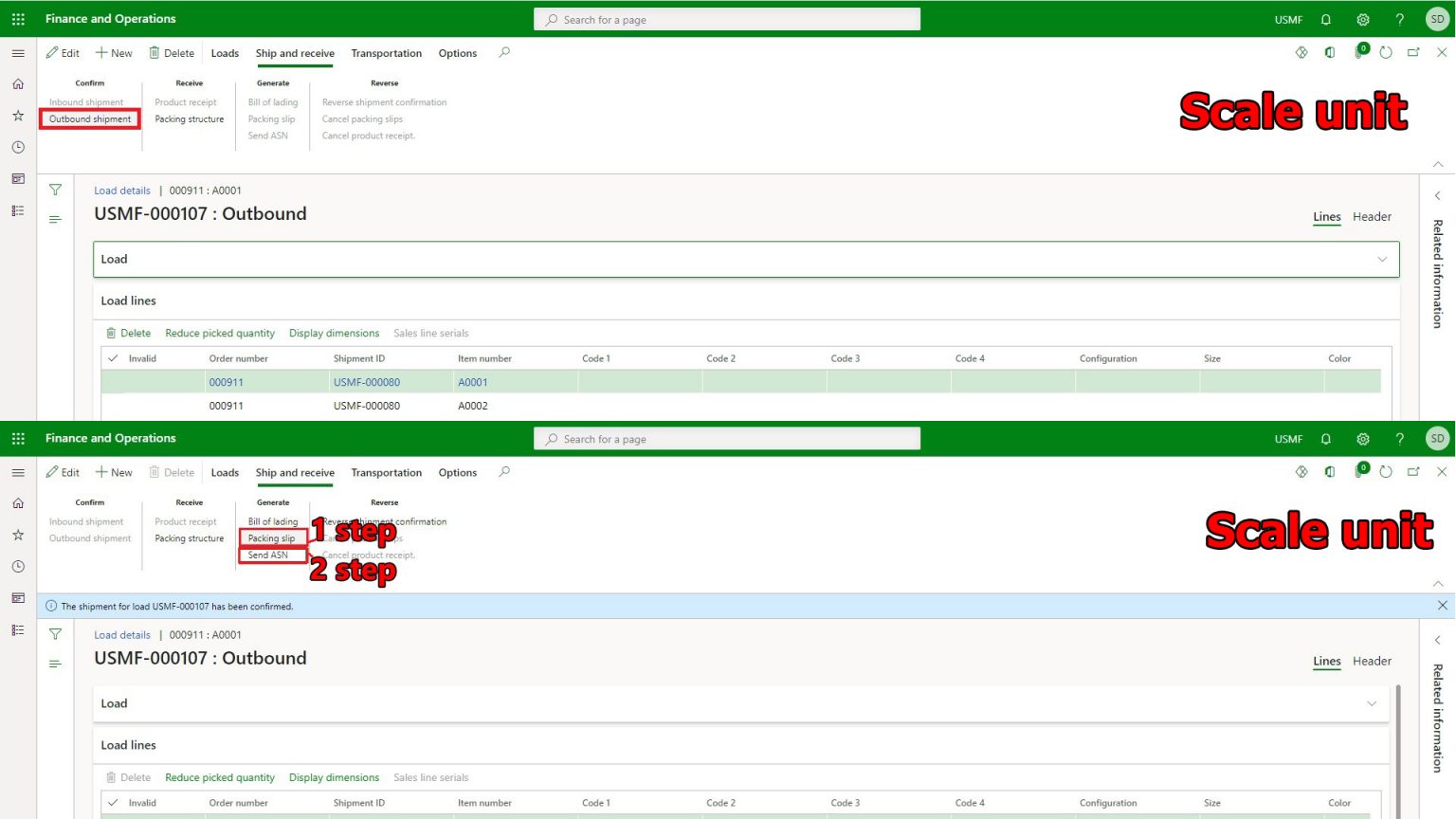Click refresh icon in bottom window toolbar
Screen dimensions: 1456x819
click(1386, 472)
